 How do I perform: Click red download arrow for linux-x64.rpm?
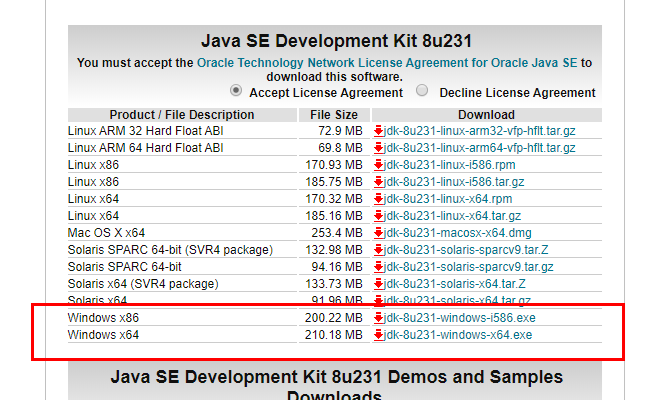[378, 199]
